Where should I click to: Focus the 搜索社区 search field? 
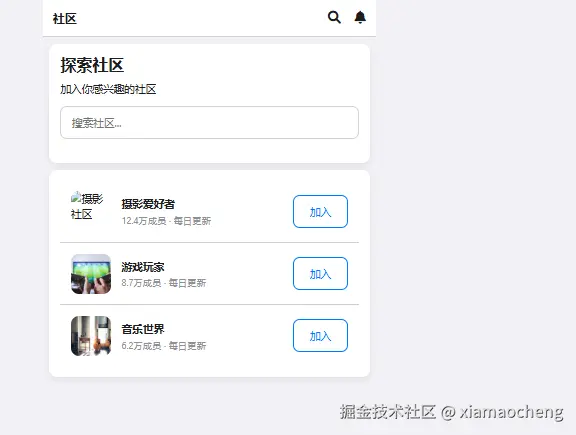[x=209, y=123]
